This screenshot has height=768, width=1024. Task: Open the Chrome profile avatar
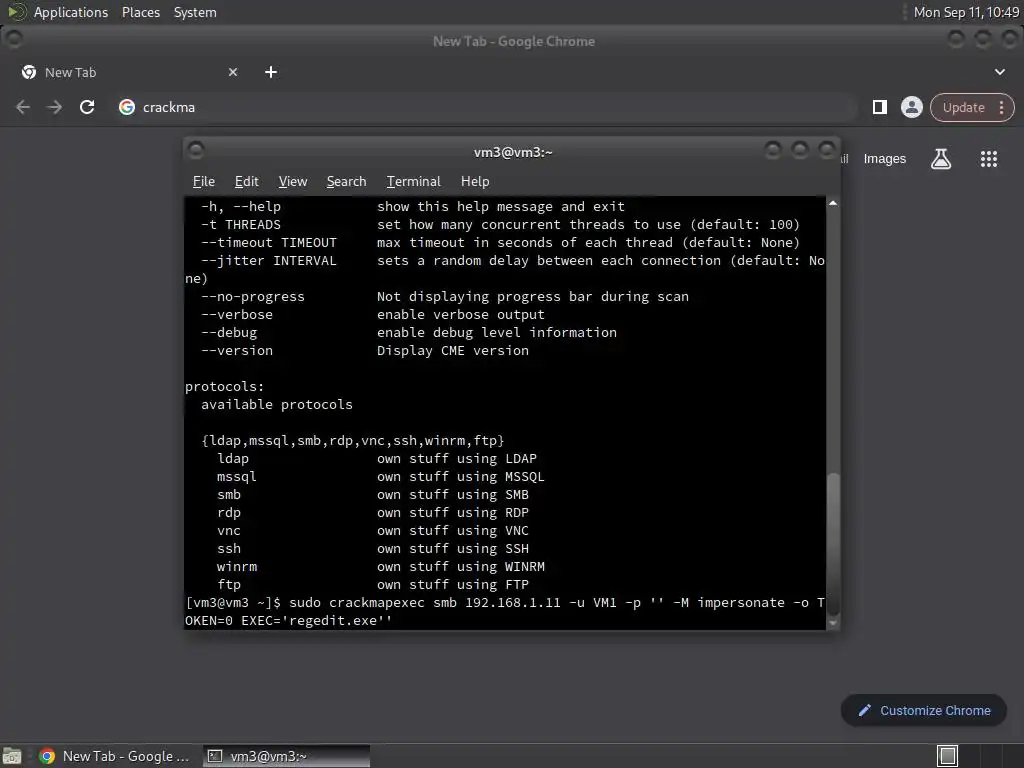click(912, 107)
